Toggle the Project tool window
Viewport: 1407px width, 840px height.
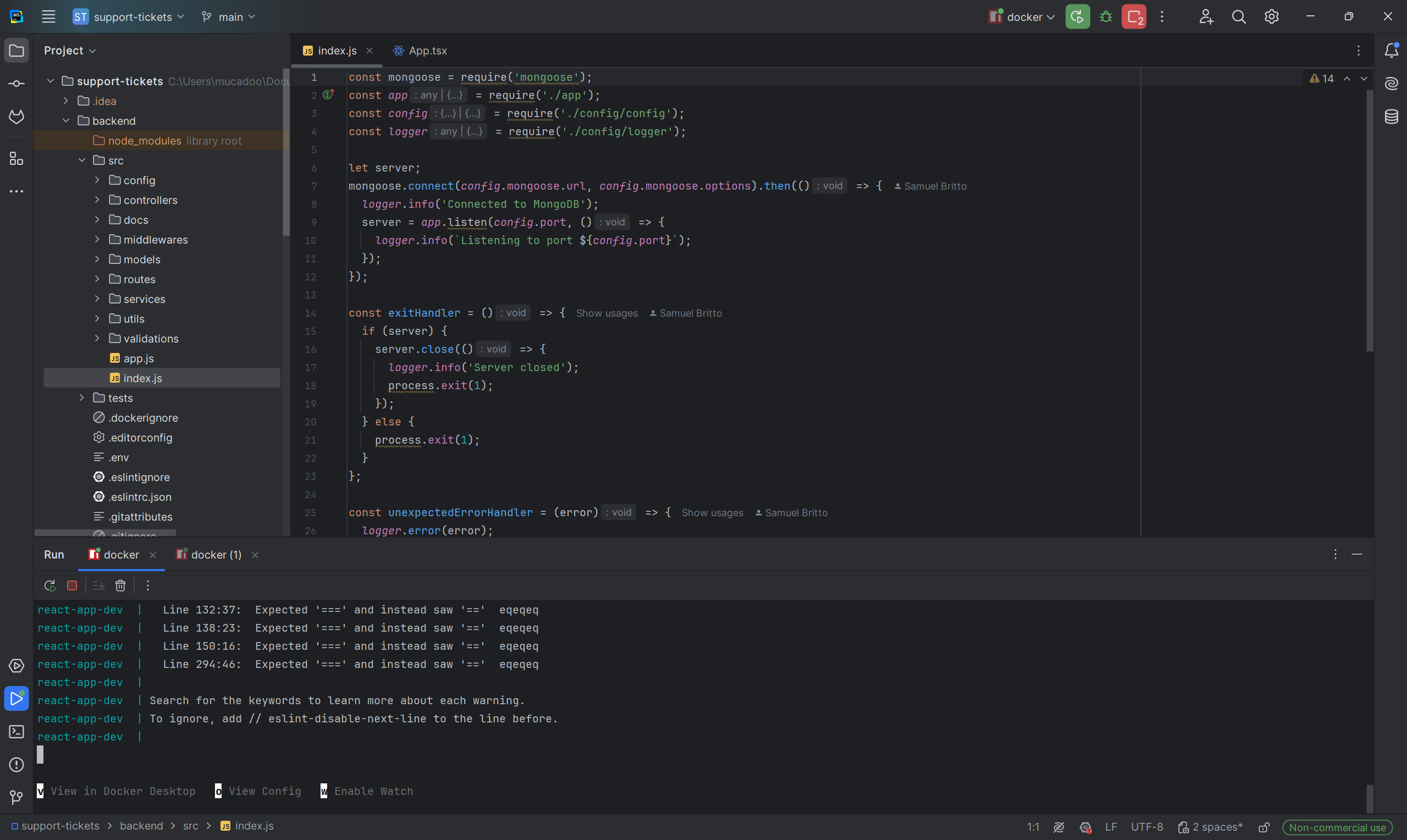[x=16, y=51]
